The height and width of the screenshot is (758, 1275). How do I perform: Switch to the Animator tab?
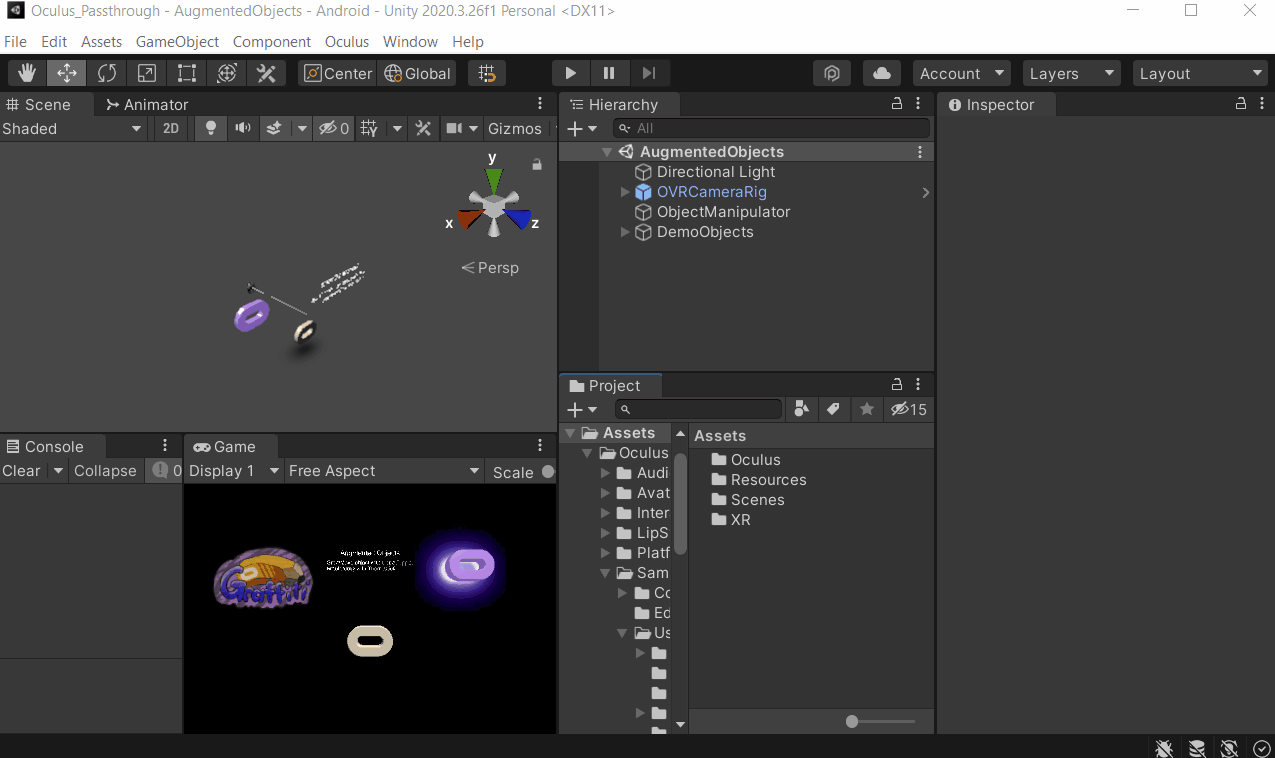pyautogui.click(x=146, y=105)
